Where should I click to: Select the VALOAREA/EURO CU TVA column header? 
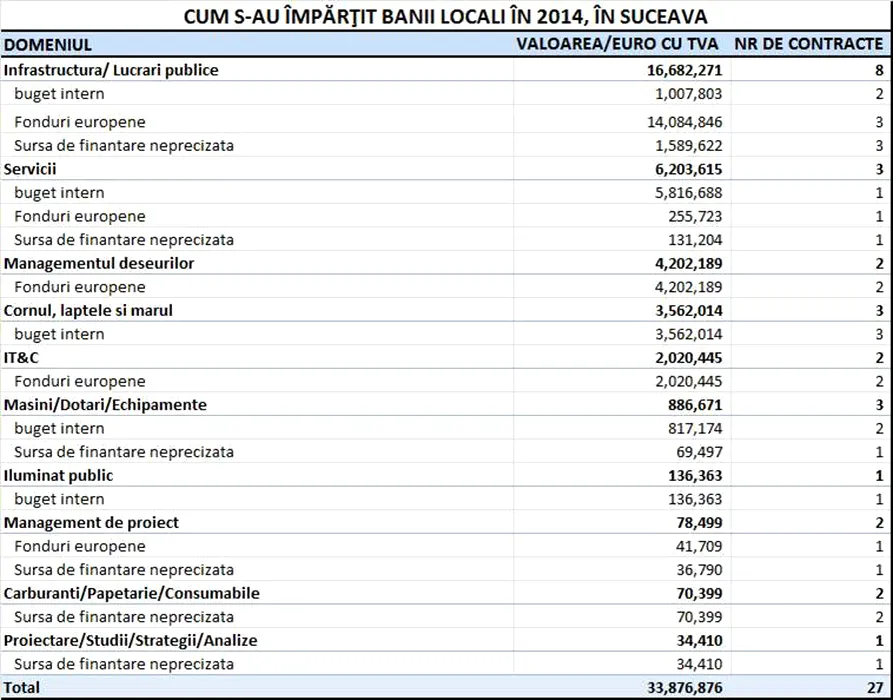(x=617, y=44)
